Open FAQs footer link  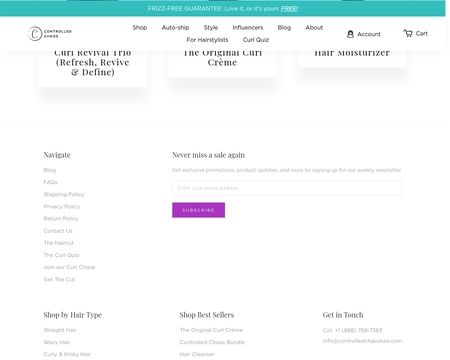tap(51, 182)
